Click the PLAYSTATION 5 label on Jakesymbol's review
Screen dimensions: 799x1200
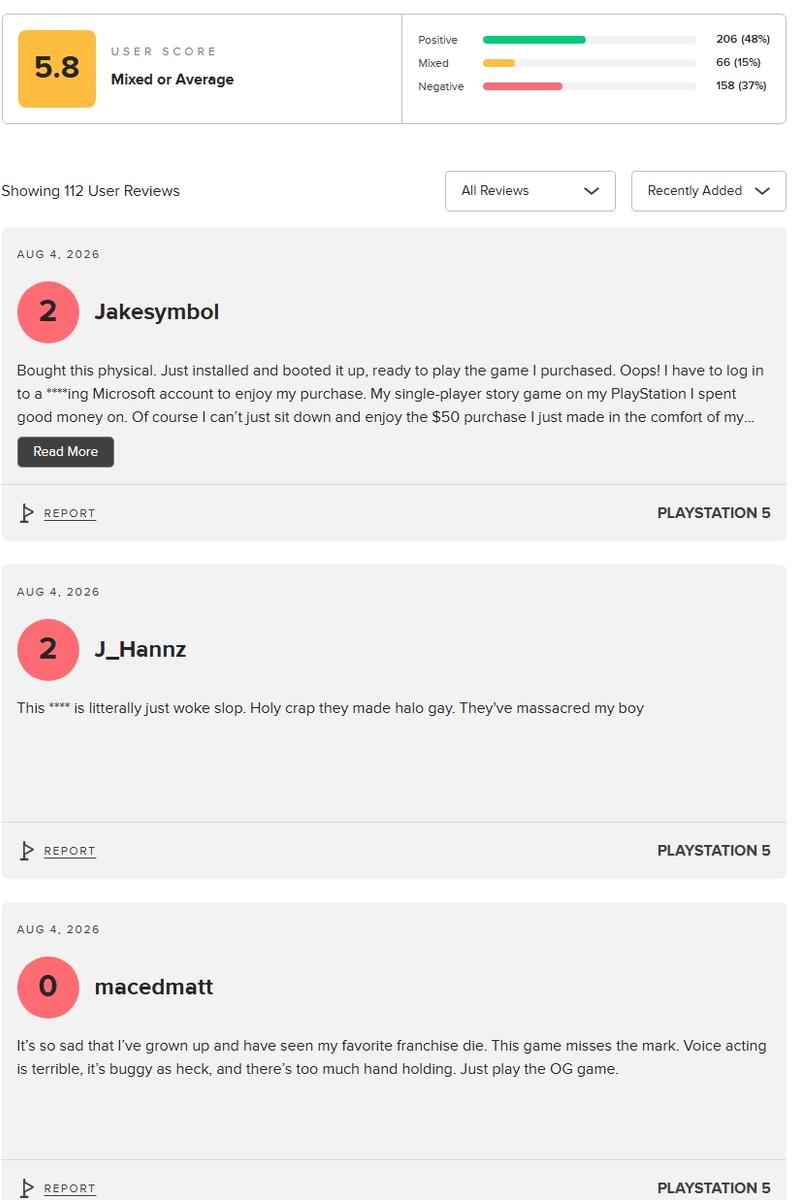click(x=714, y=513)
